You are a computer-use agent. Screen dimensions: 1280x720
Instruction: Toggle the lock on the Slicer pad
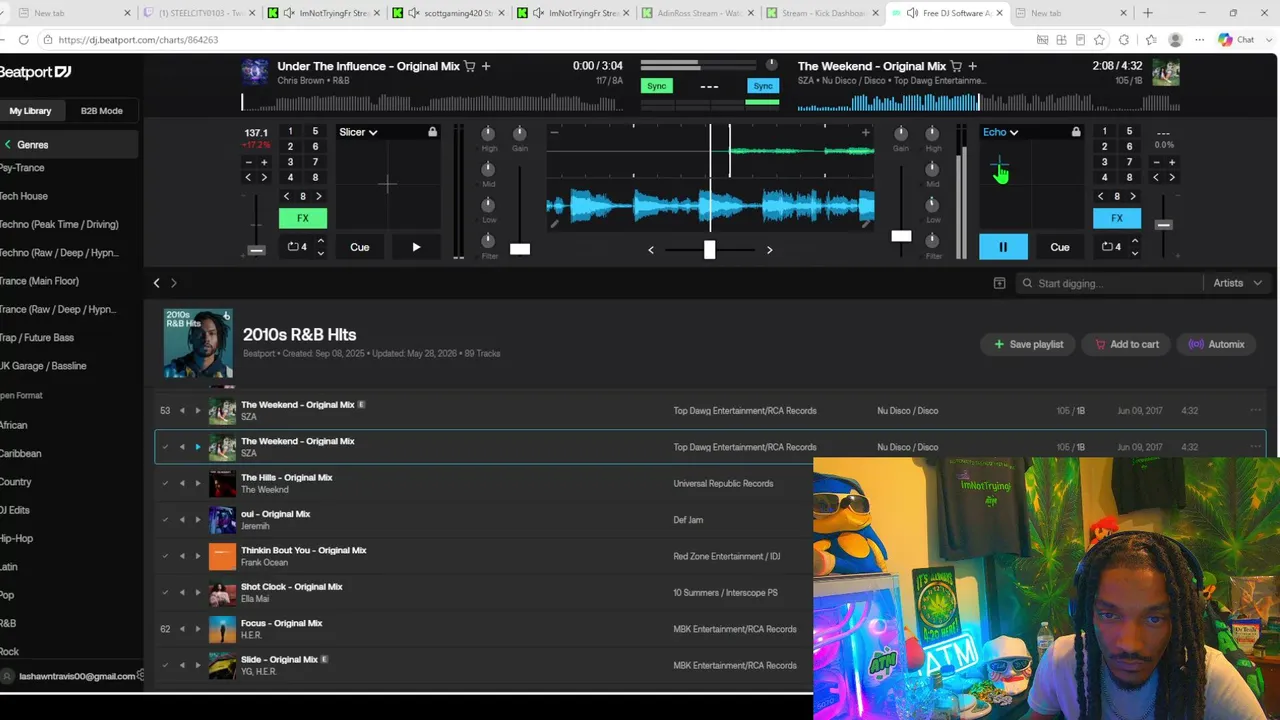432,132
